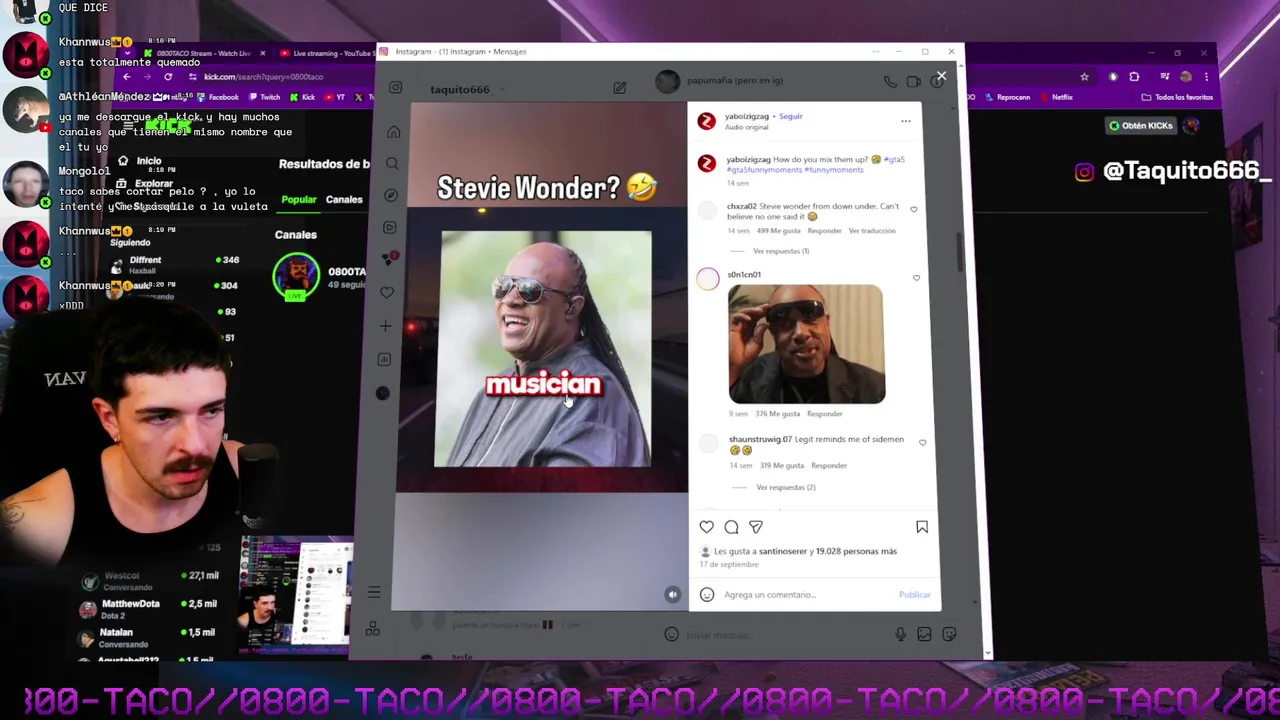Open Todos los favoritos bookmarks folder
The height and width of the screenshot is (720, 1280).
tap(1177, 97)
